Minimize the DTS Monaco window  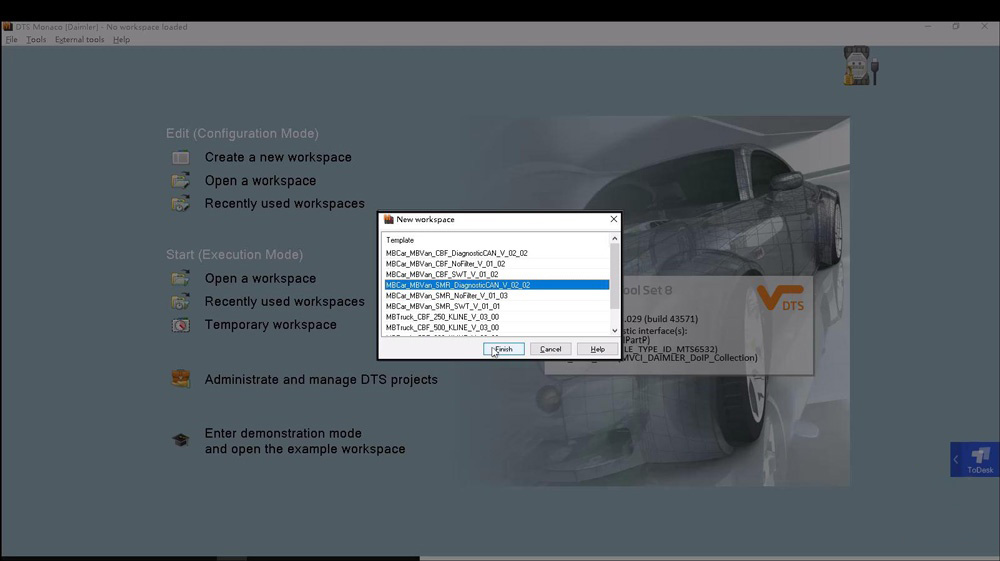point(928,27)
